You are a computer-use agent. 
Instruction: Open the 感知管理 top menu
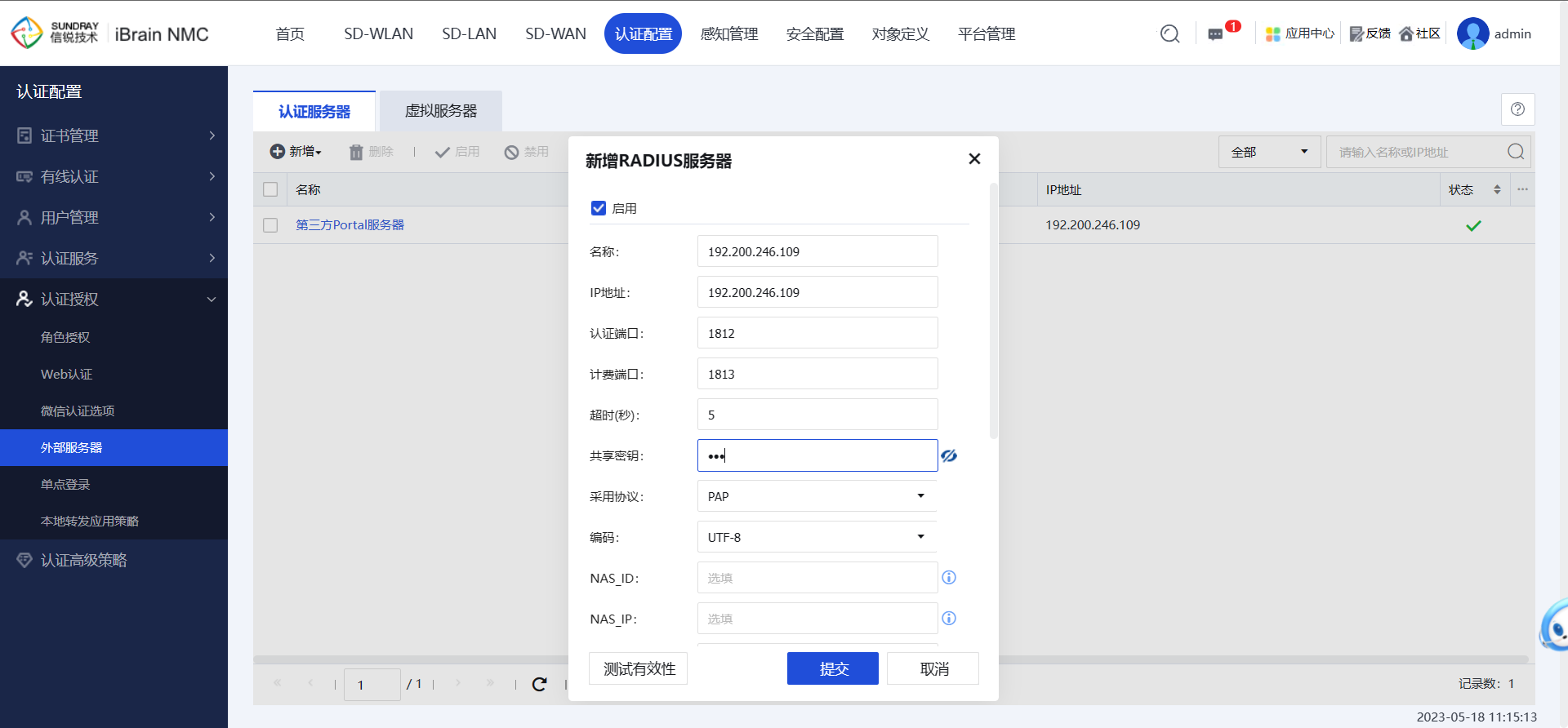pyautogui.click(x=729, y=33)
